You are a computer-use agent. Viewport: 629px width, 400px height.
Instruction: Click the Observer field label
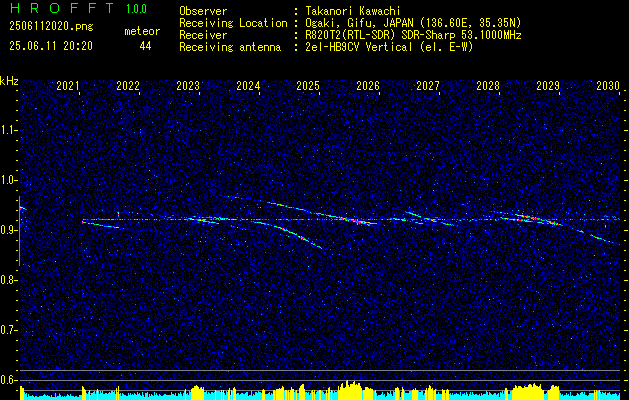pyautogui.click(x=203, y=11)
